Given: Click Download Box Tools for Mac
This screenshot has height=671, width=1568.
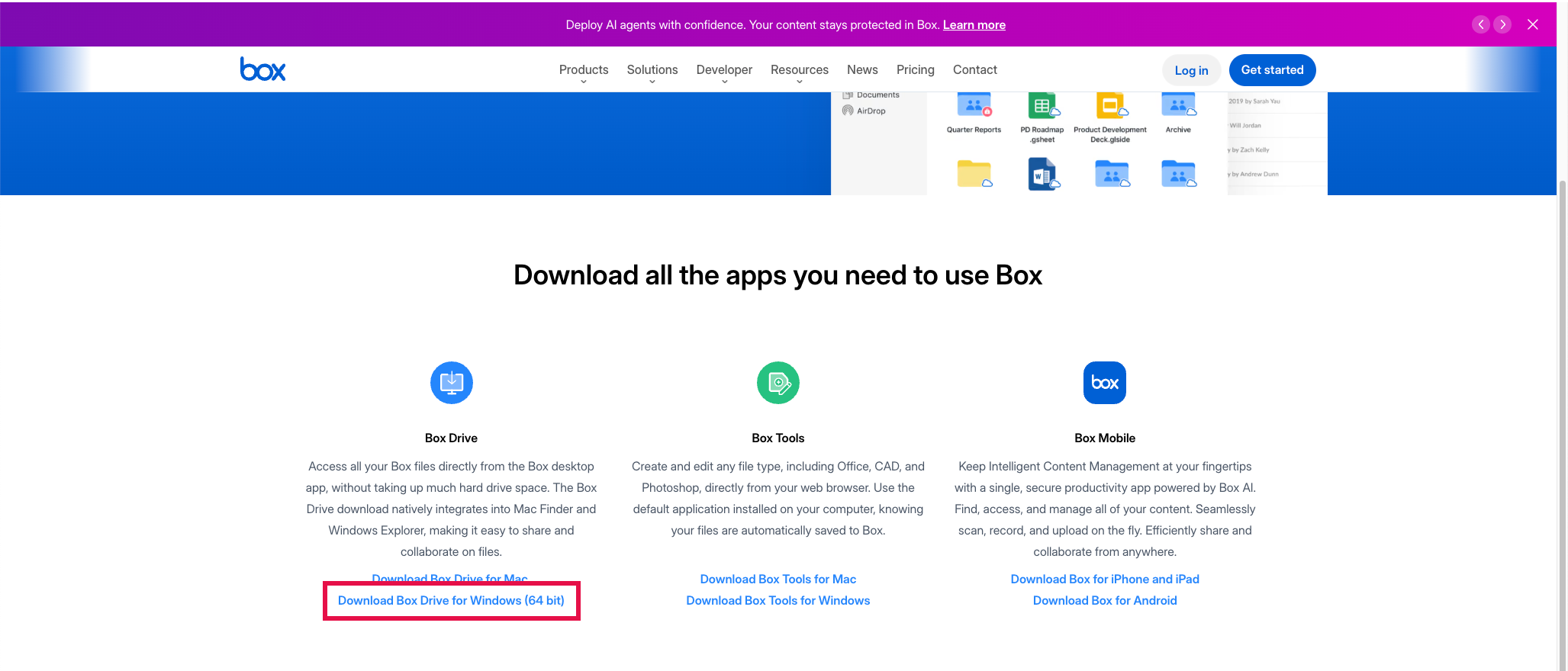Looking at the screenshot, I should click(778, 579).
